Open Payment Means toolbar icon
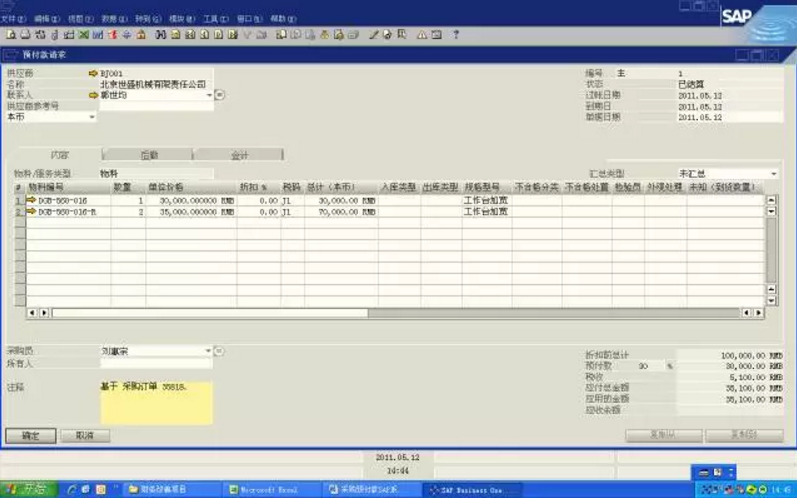Viewport: 797px width, 498px height. coord(324,35)
